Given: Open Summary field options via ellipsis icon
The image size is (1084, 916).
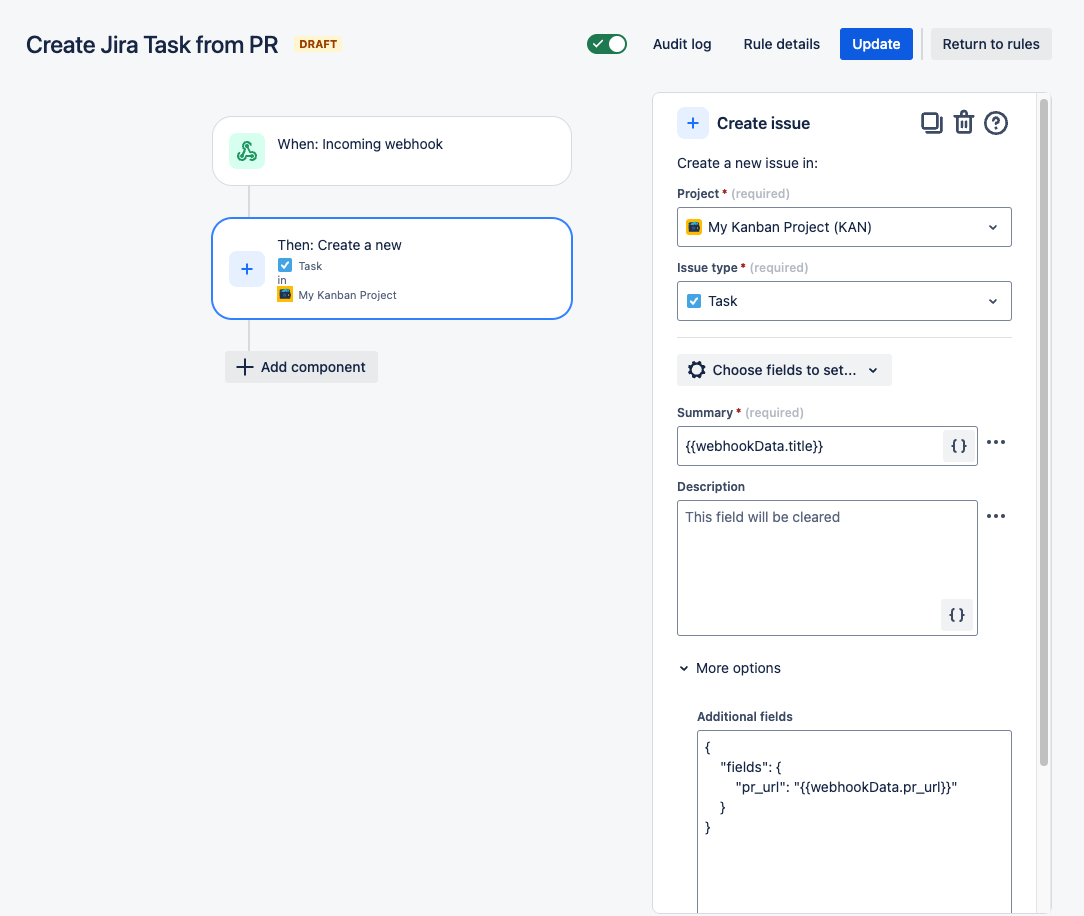Looking at the screenshot, I should pos(996,442).
